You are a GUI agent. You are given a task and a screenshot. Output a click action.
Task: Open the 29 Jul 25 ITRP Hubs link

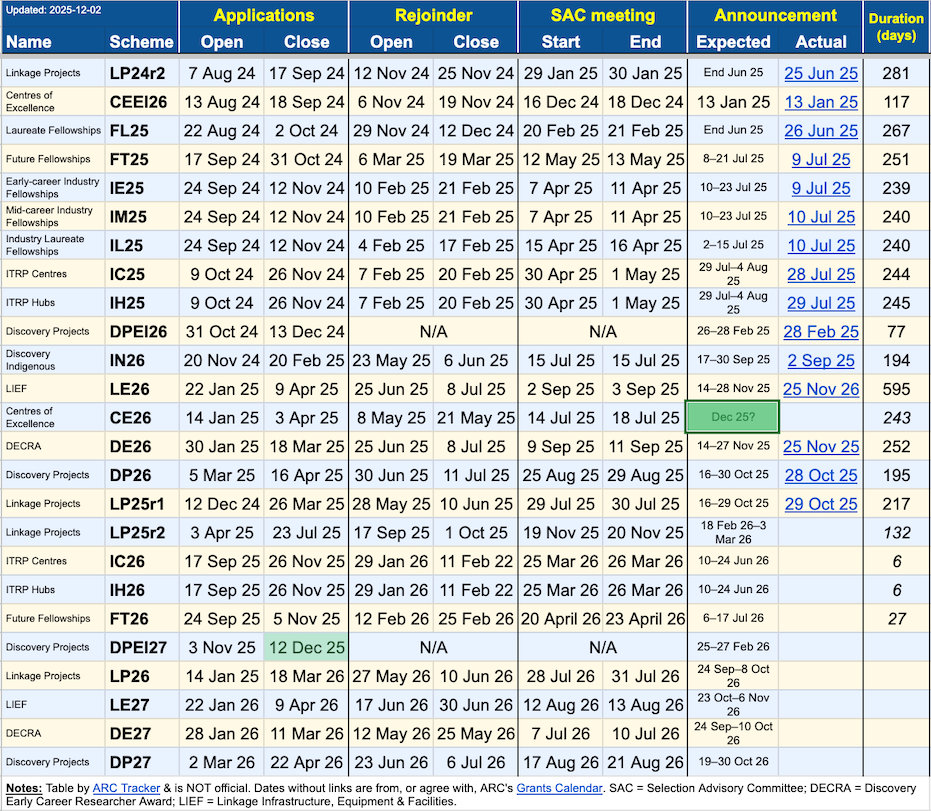pyautogui.click(x=820, y=303)
